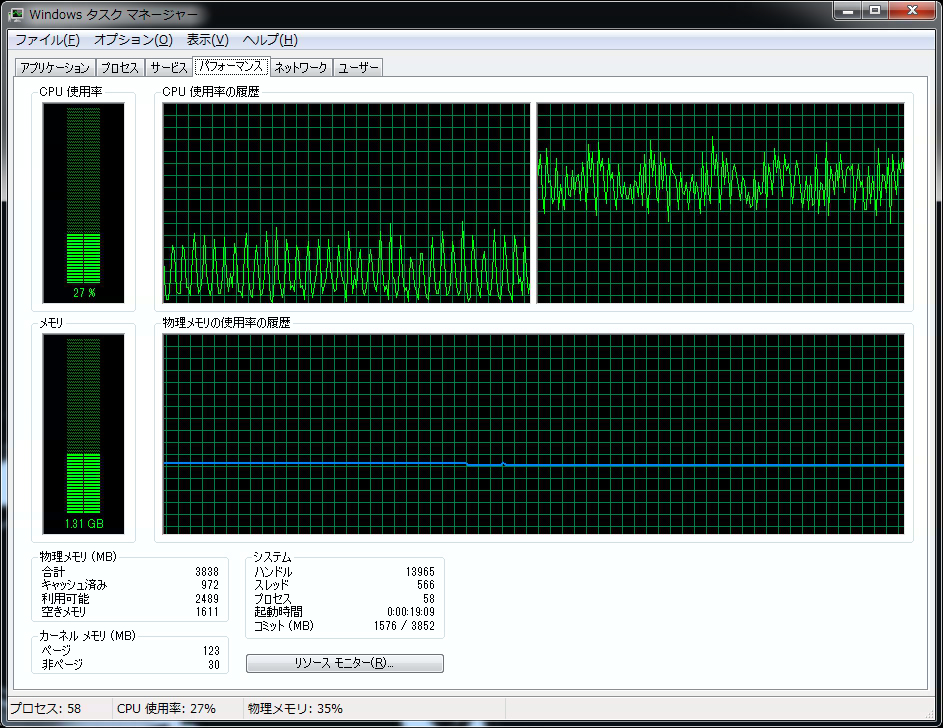Click the カーネル メモリ (MB) group label

pos(87,635)
